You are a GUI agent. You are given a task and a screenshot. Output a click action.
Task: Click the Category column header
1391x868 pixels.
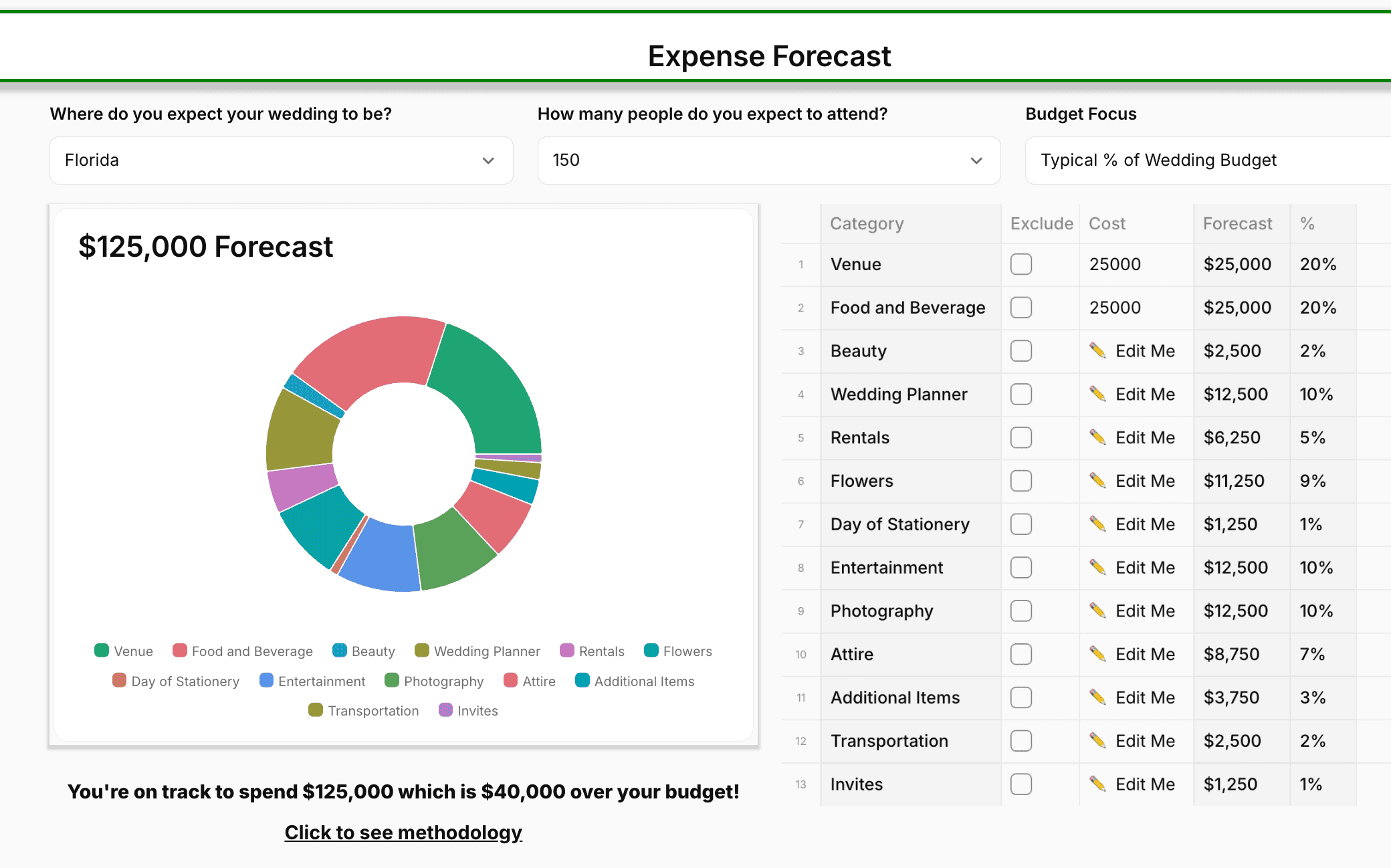pos(867,223)
